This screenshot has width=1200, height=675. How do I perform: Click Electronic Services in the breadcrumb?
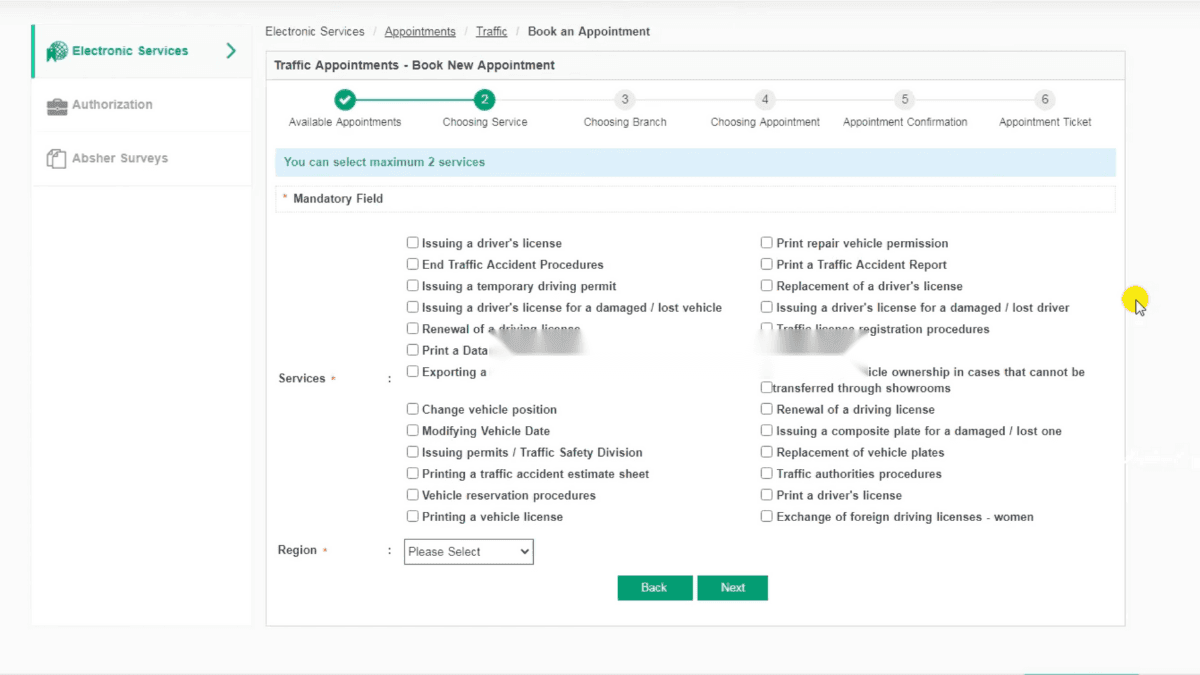pyautogui.click(x=315, y=32)
